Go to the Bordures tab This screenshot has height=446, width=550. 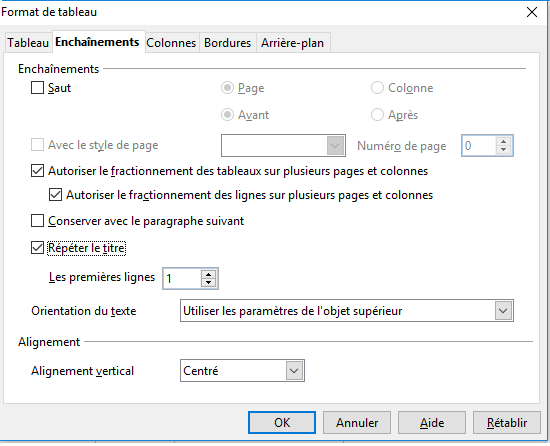coord(227,43)
